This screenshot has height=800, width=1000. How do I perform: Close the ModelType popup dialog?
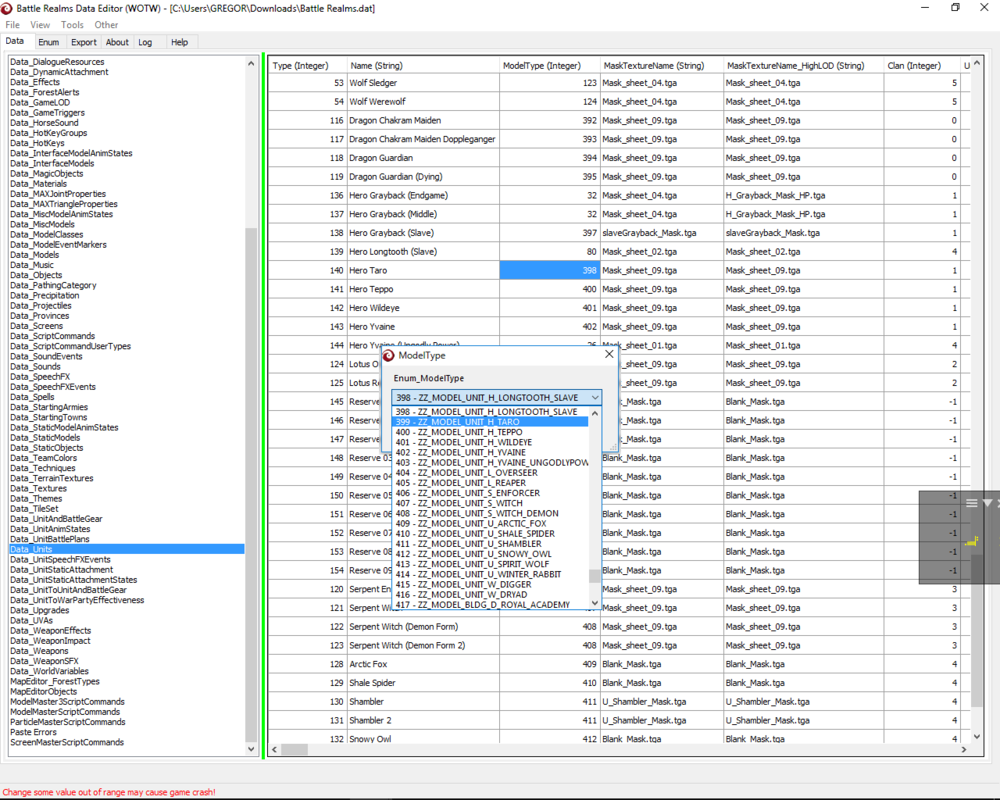tap(609, 354)
